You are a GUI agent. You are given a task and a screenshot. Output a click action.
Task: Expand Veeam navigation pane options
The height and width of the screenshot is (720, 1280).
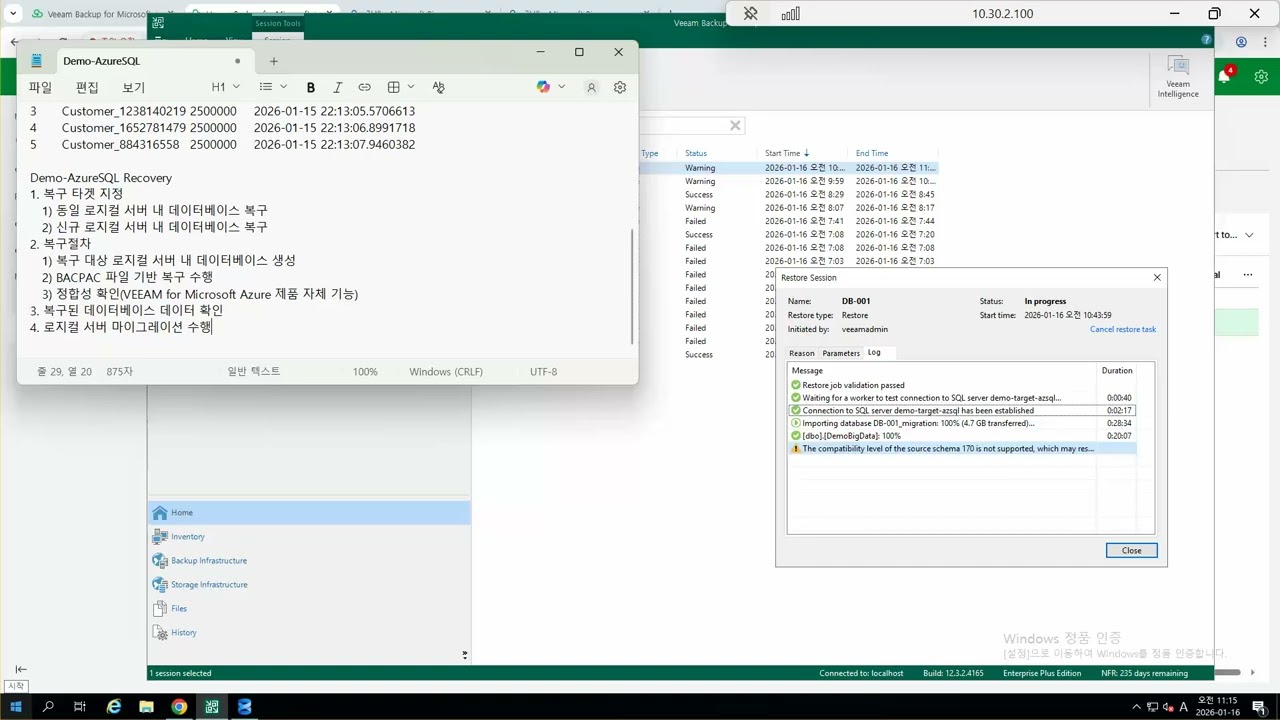[x=464, y=655]
